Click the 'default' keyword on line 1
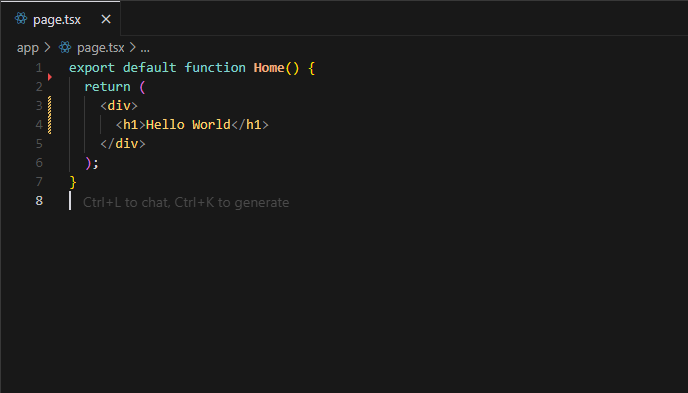This screenshot has width=688, height=393. (x=150, y=68)
